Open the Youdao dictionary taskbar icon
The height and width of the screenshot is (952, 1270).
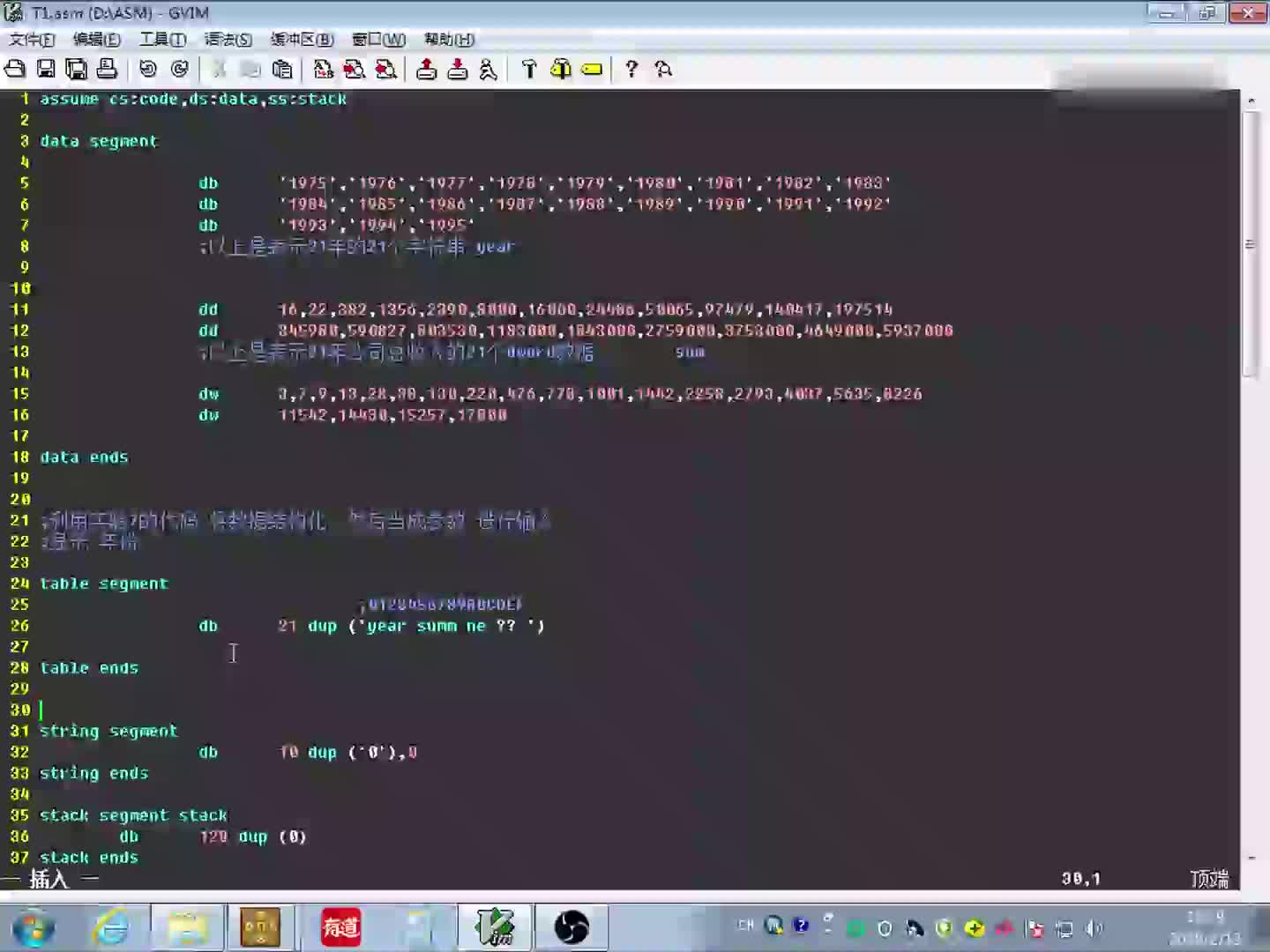point(340,928)
